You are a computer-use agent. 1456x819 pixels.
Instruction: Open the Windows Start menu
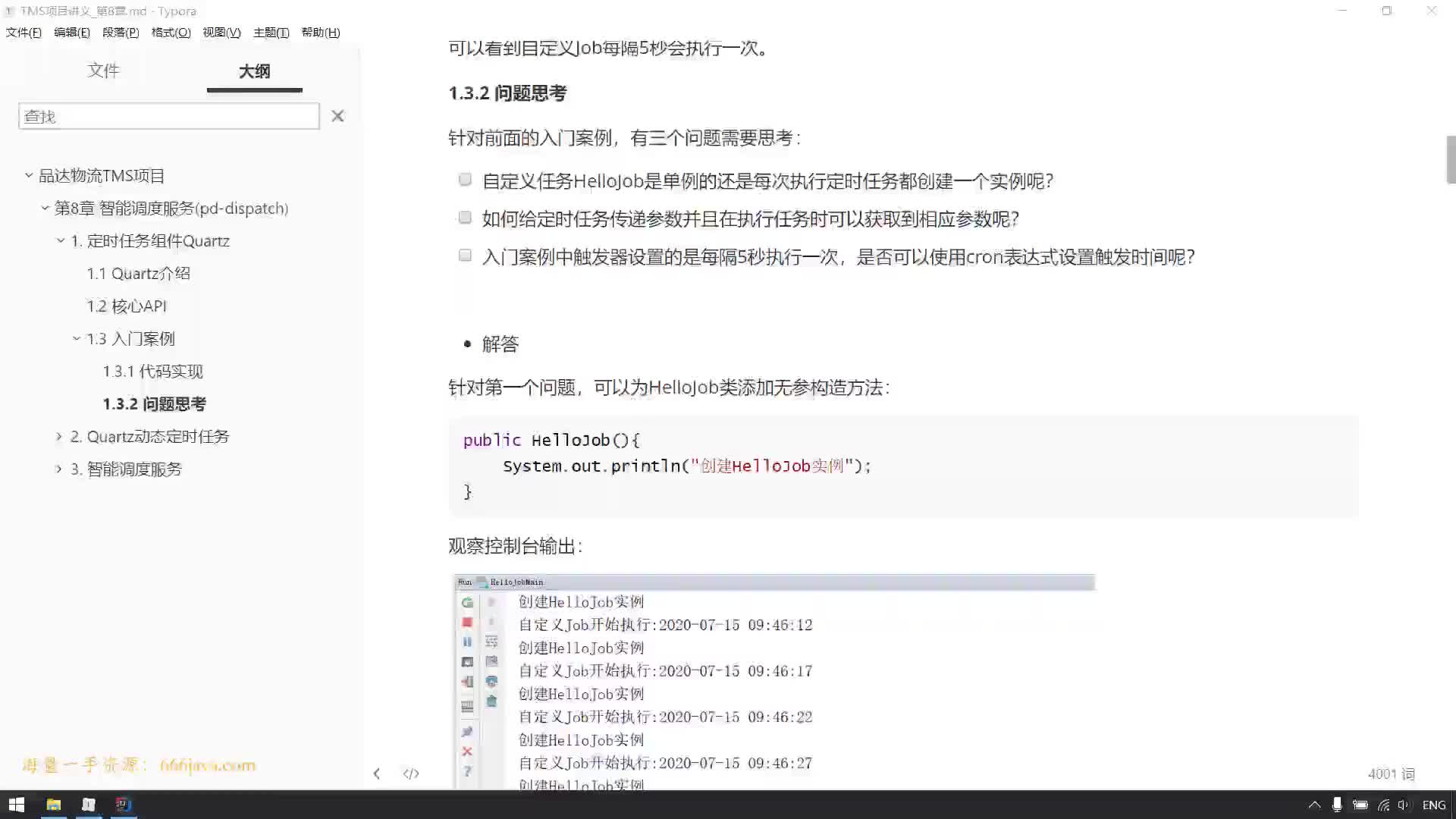tap(16, 805)
